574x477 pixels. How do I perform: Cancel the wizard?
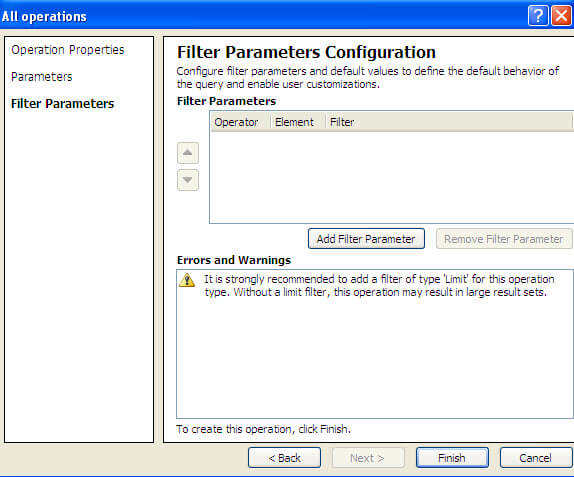(536, 458)
